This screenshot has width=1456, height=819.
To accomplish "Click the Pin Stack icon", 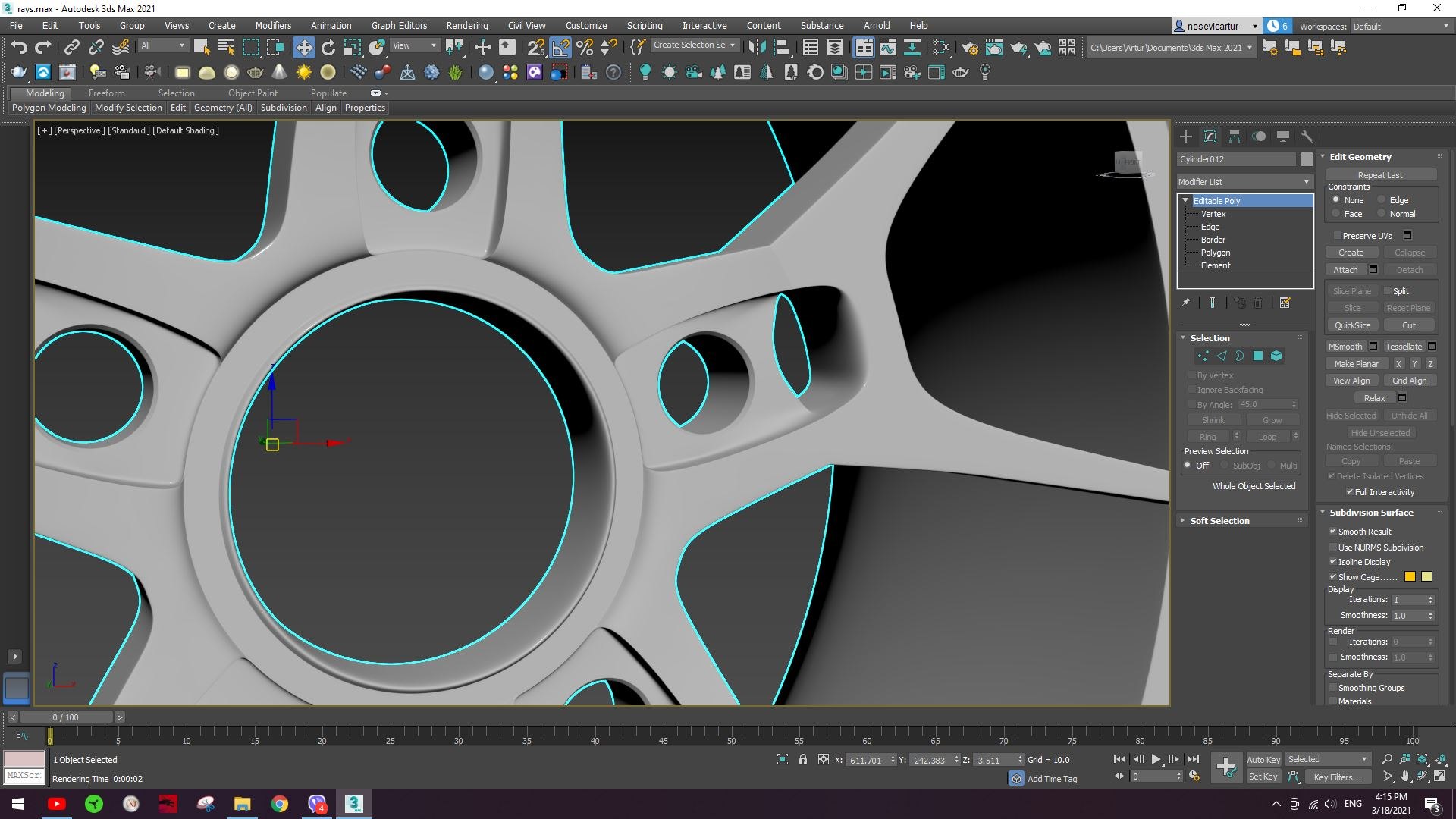I will [1185, 303].
